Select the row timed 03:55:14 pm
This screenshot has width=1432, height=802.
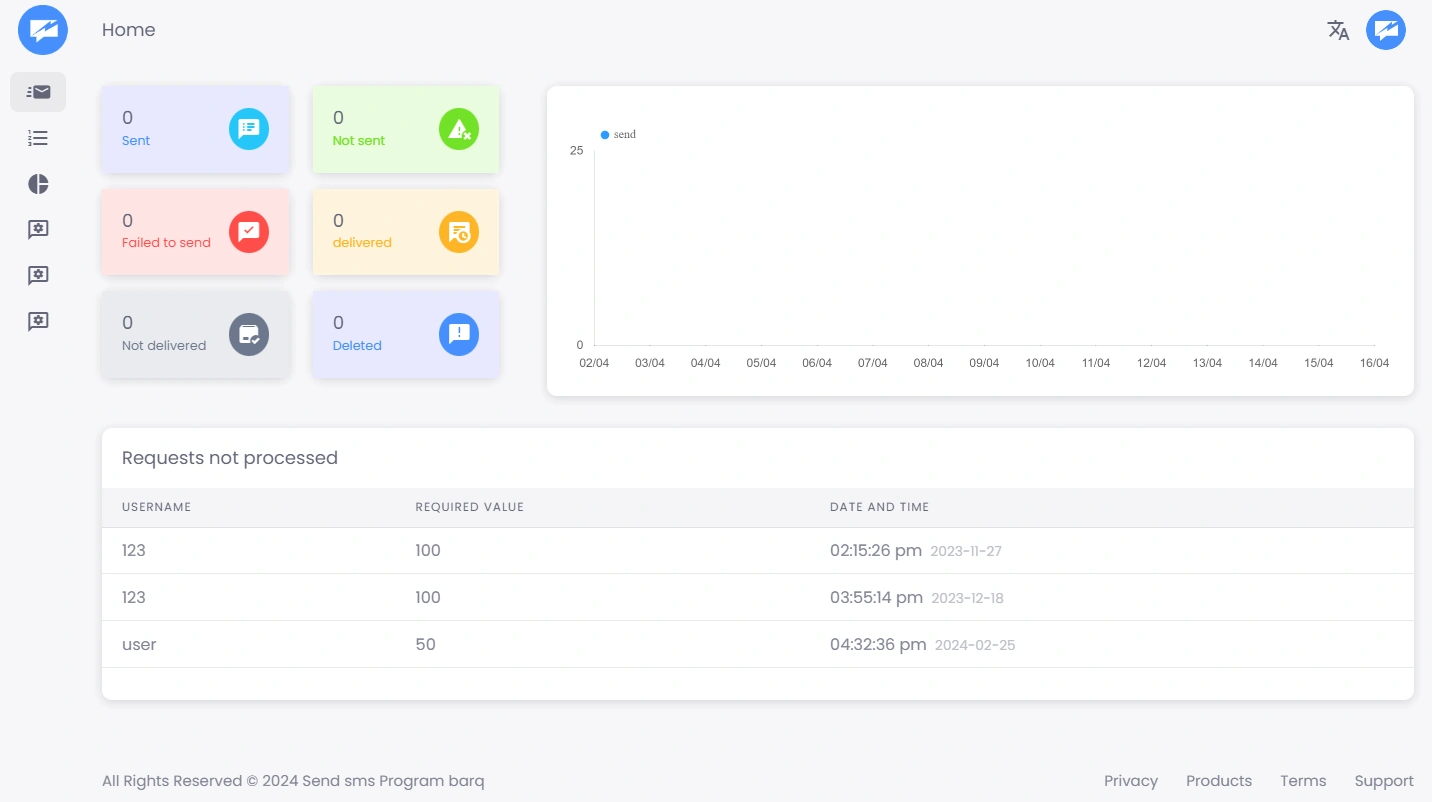758,598
